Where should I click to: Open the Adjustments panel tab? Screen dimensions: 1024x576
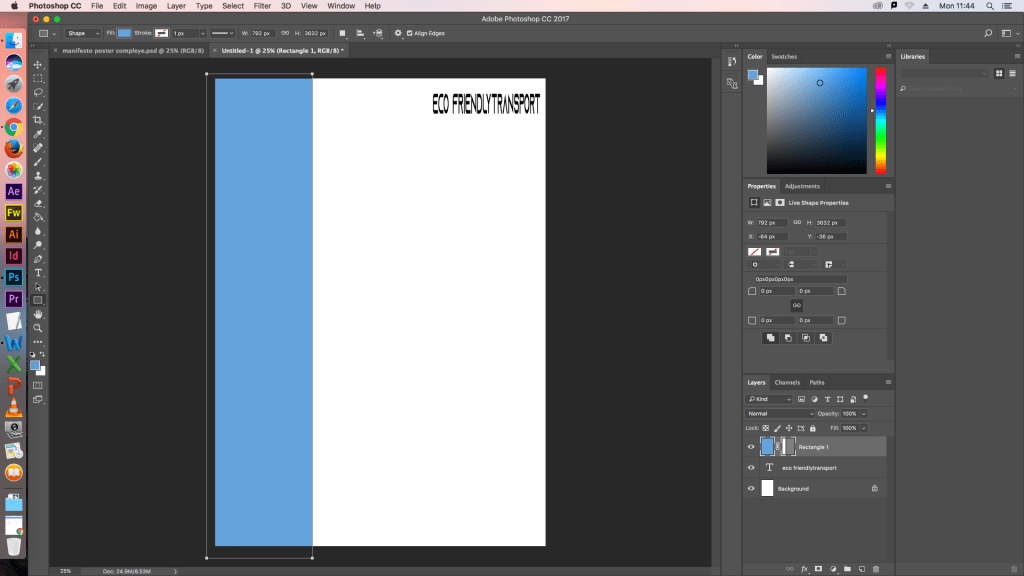[x=802, y=186]
